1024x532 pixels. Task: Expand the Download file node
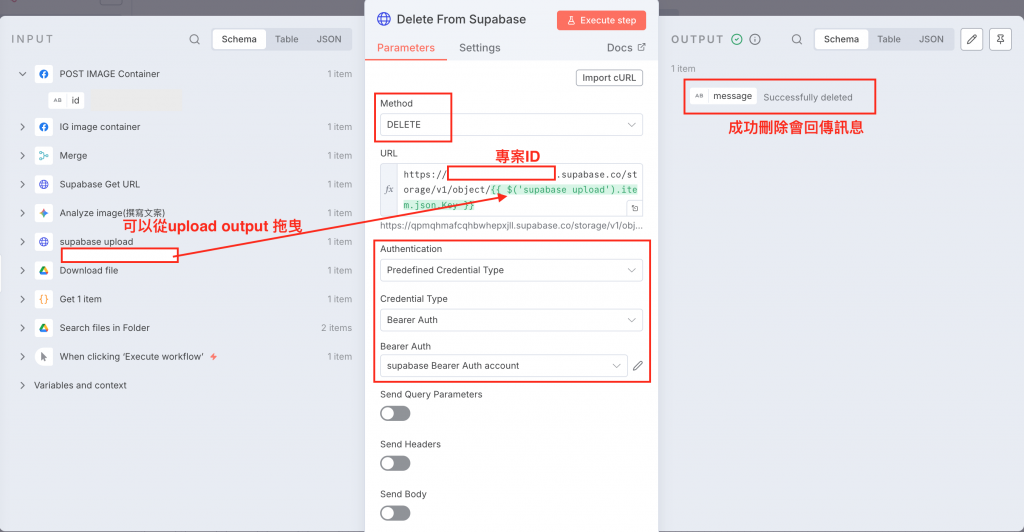[22, 270]
